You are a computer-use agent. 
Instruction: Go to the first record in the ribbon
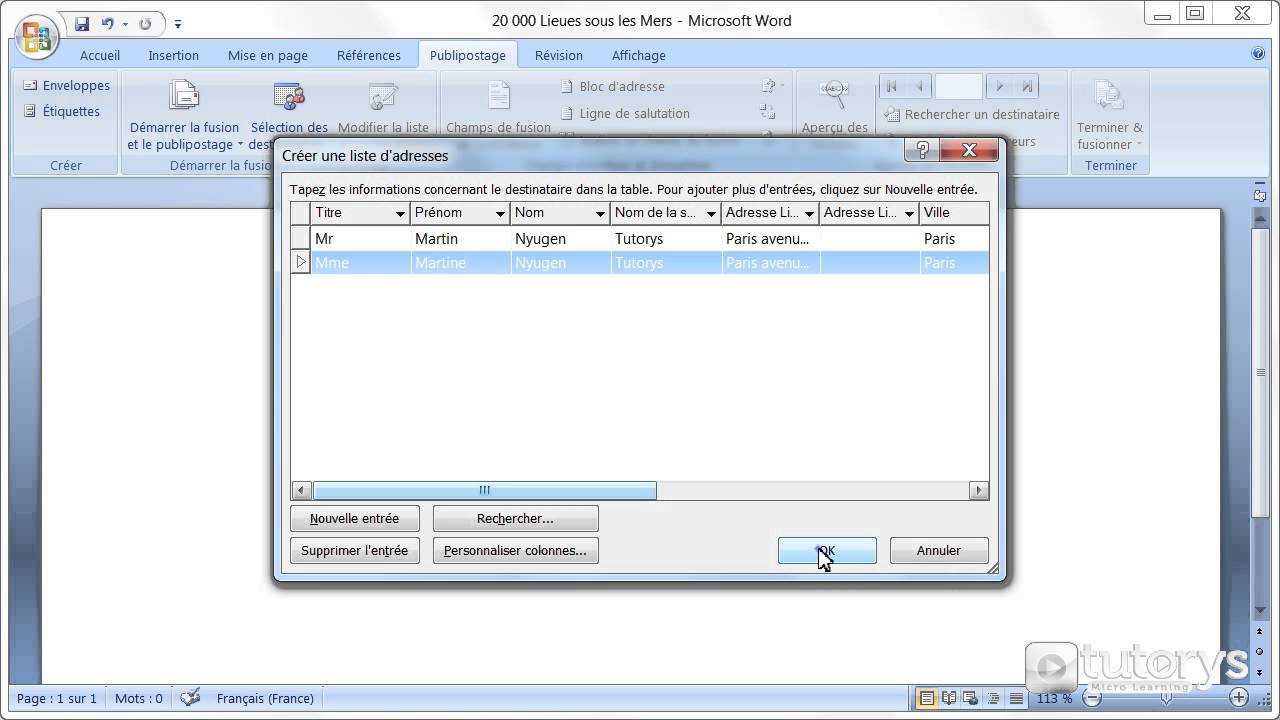coord(891,87)
